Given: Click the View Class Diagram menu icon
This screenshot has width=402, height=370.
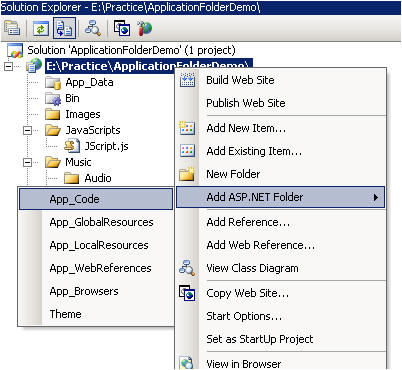Looking at the screenshot, I should coord(187,268).
